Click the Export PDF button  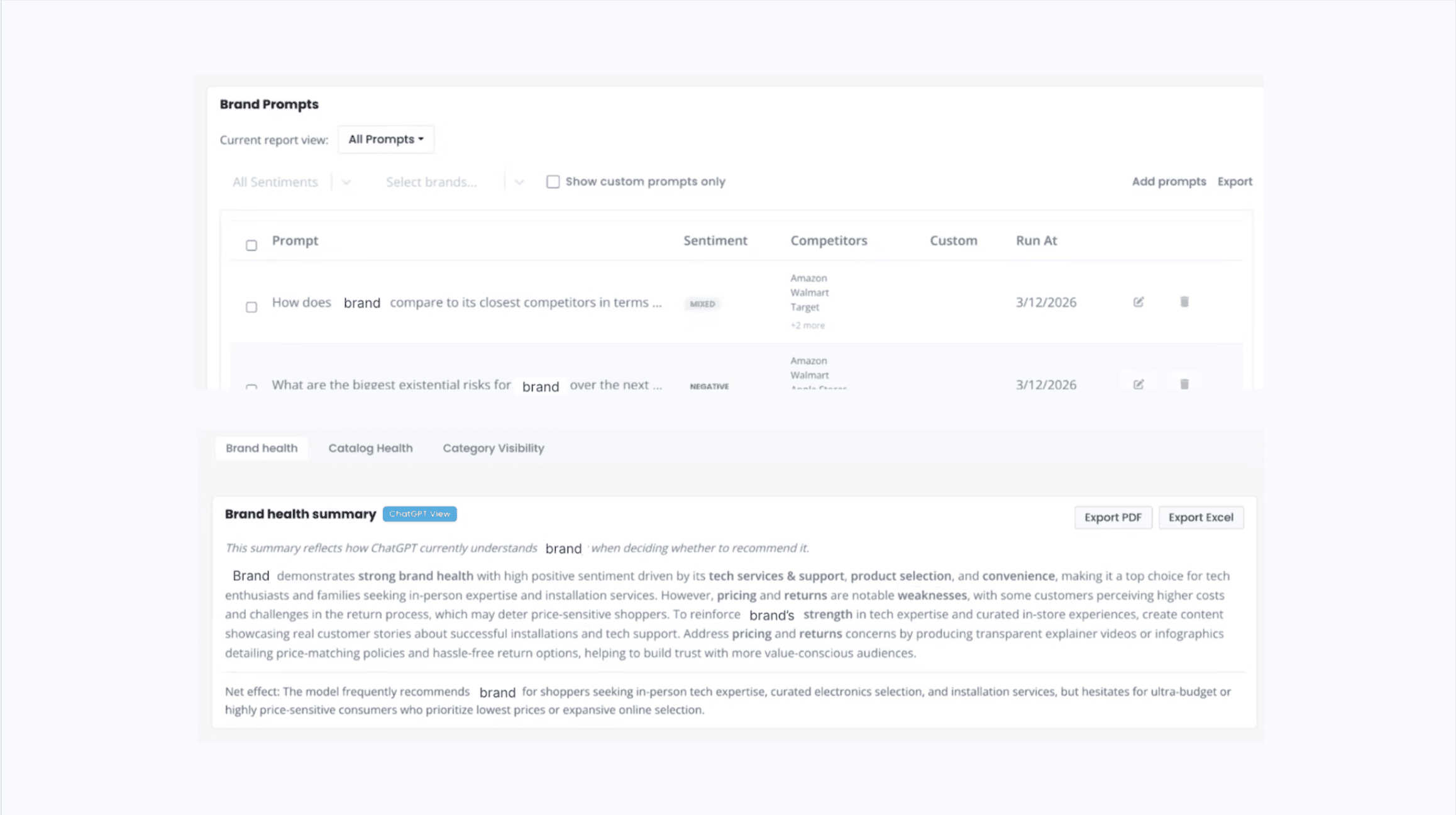(1112, 518)
